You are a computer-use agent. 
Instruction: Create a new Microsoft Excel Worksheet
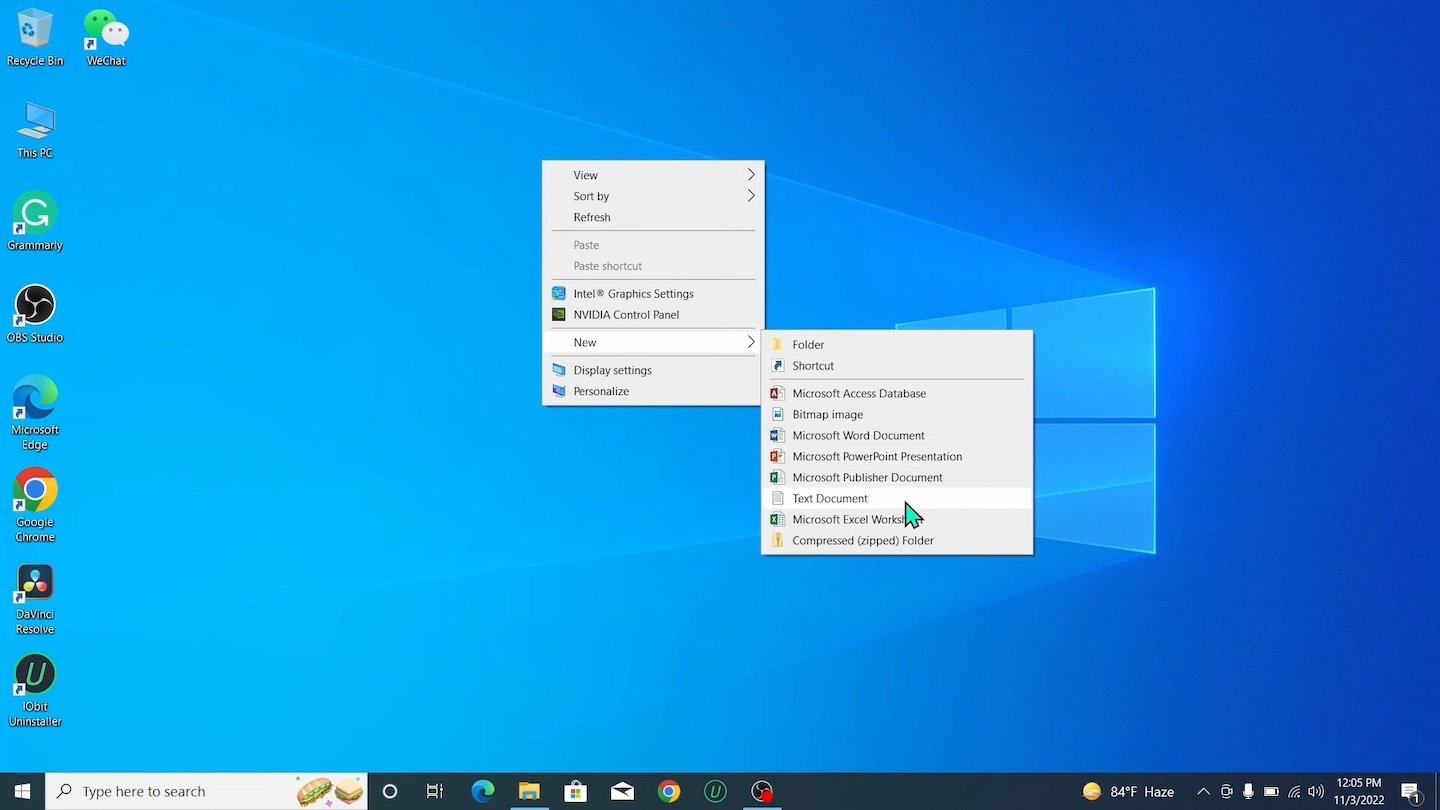(897, 519)
